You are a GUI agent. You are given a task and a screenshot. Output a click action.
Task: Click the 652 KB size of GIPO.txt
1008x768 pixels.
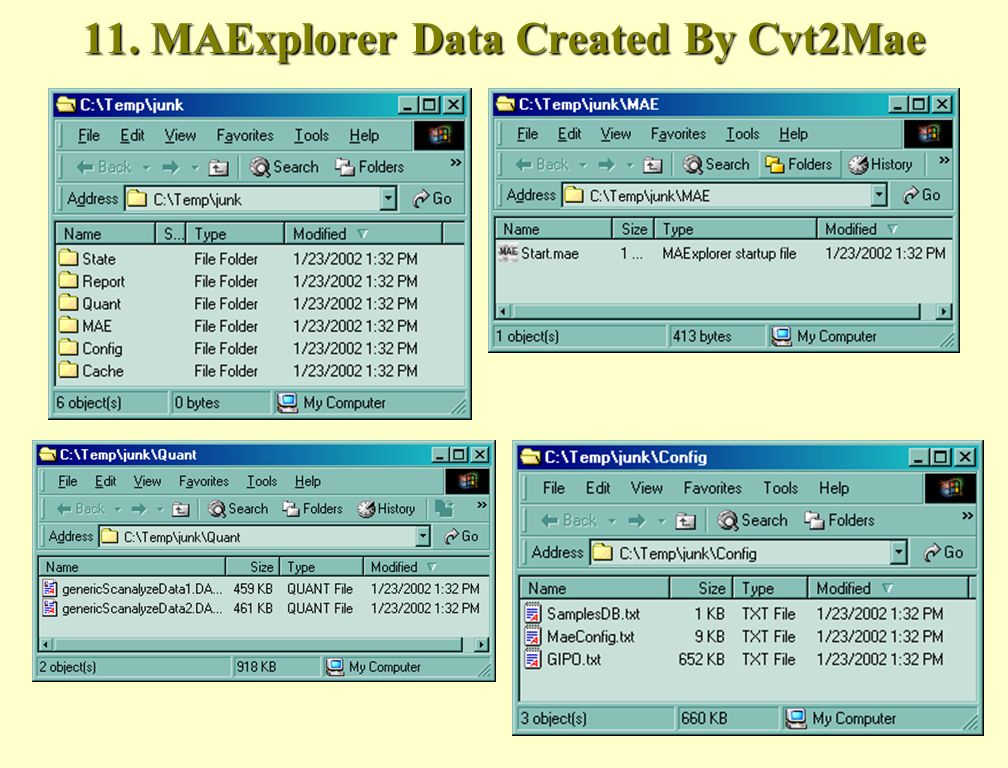pyautogui.click(x=701, y=659)
